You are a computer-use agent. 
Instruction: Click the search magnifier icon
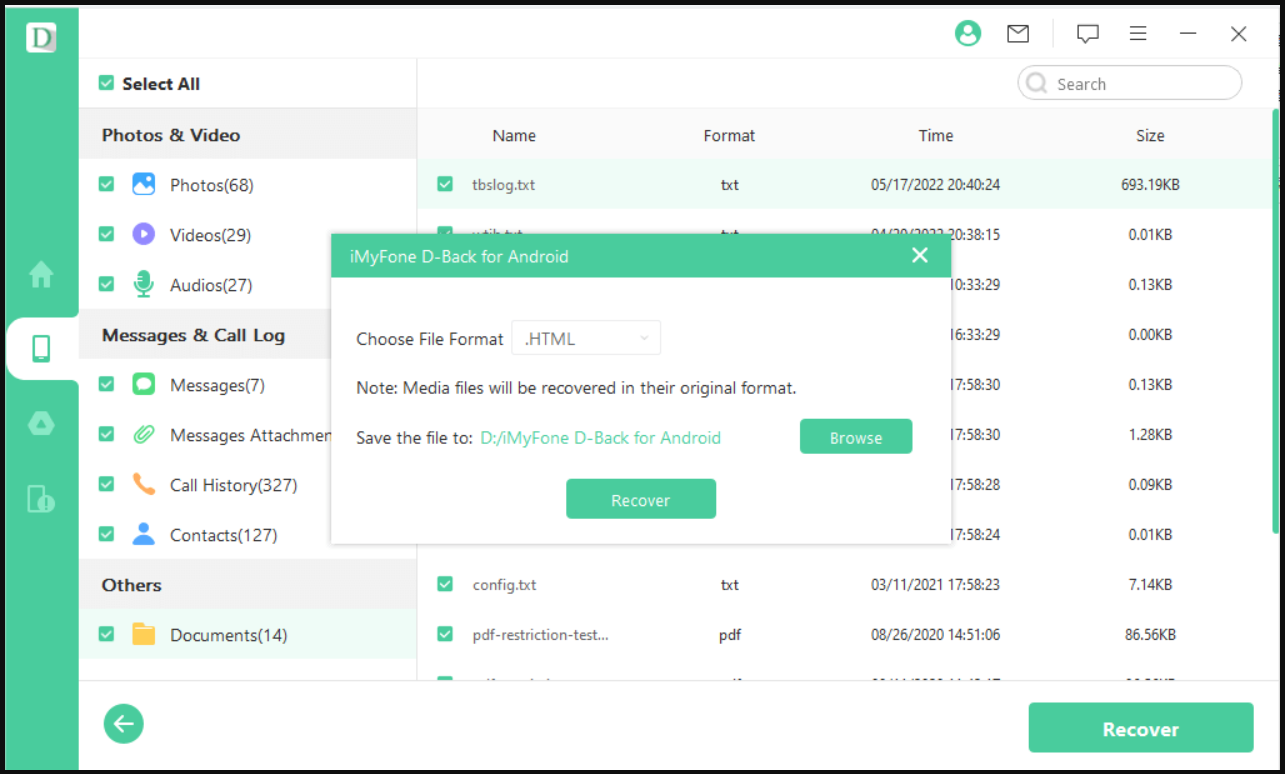point(1037,84)
